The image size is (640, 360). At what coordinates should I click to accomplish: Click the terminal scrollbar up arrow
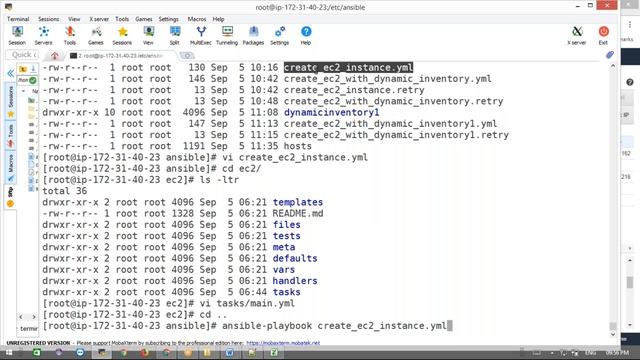(x=613, y=66)
